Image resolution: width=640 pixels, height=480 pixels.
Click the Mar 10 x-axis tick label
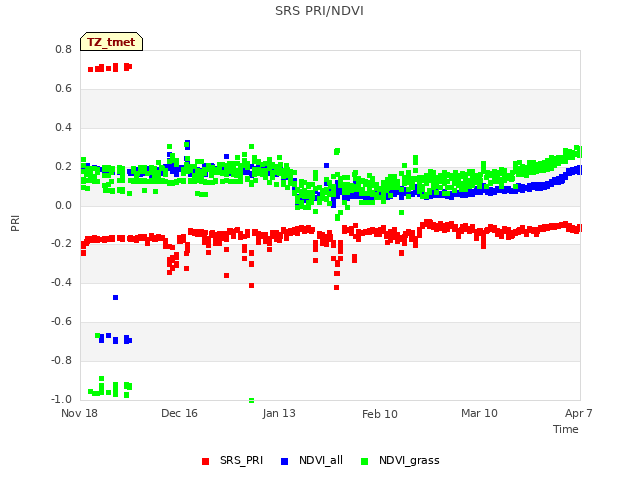[x=479, y=413]
